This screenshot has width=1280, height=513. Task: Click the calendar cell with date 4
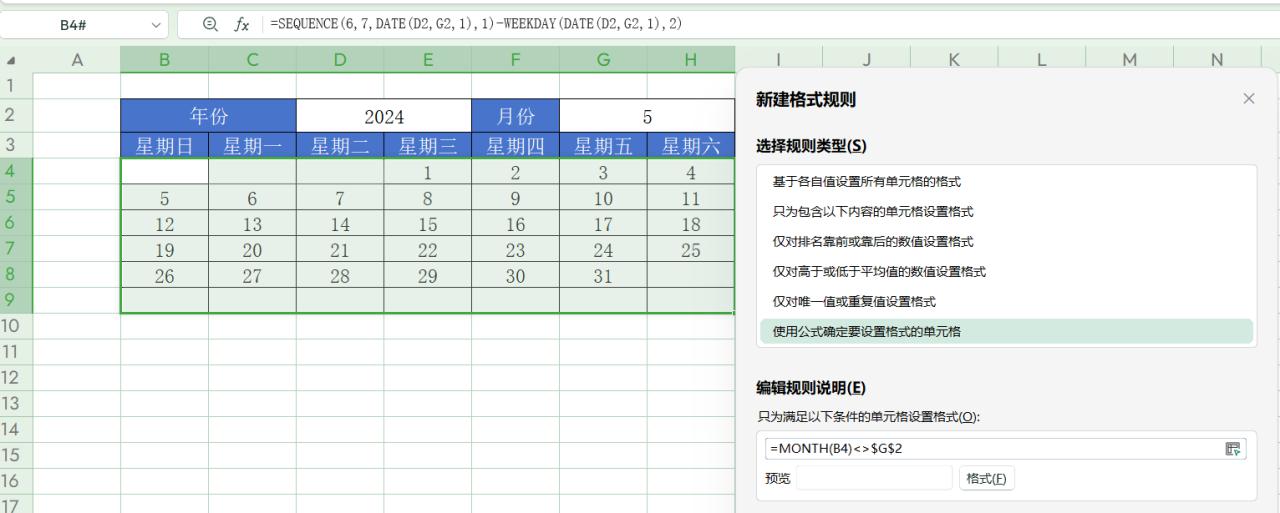(691, 172)
